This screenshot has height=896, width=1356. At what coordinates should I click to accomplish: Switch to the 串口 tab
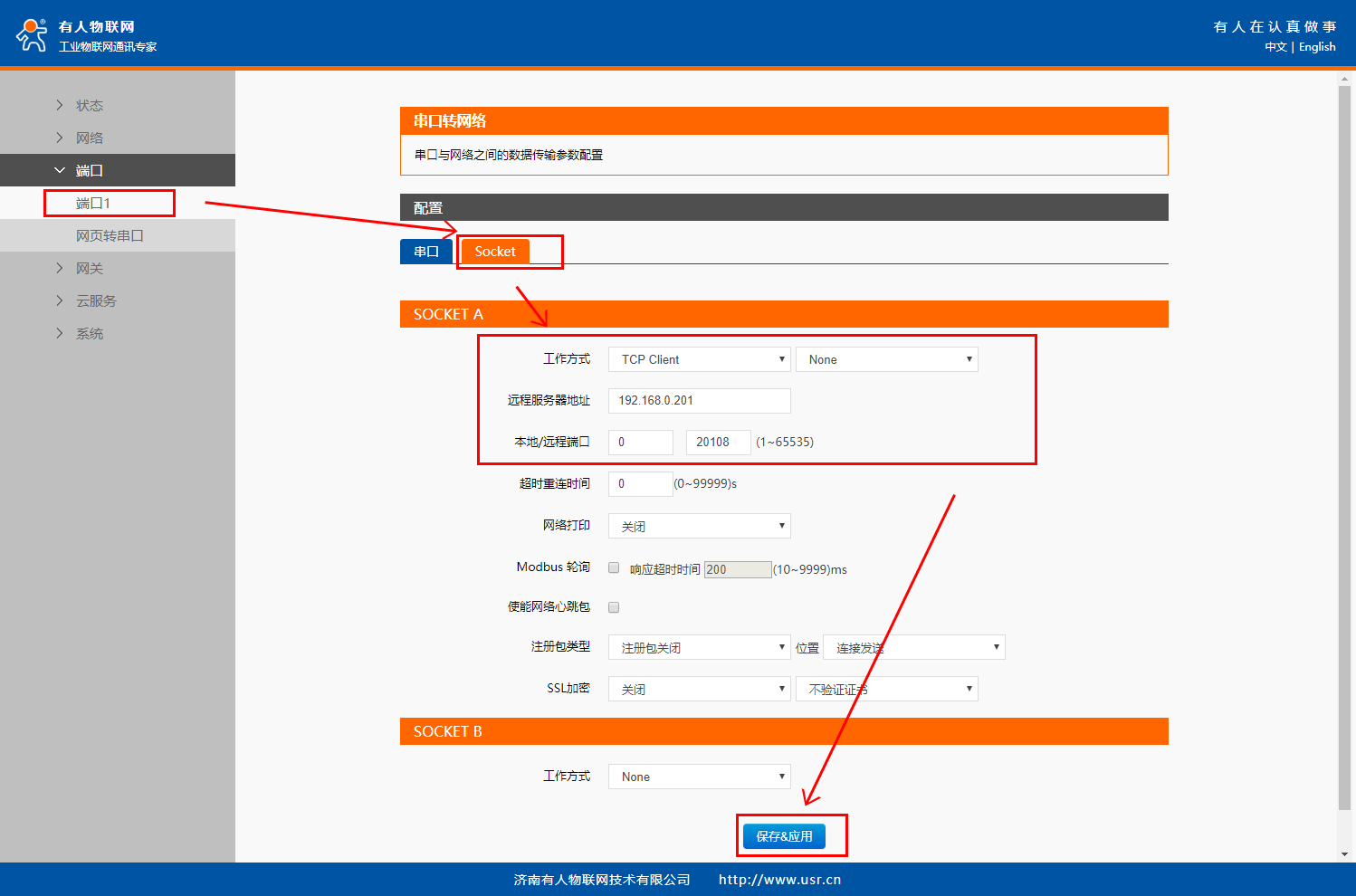[x=426, y=252]
